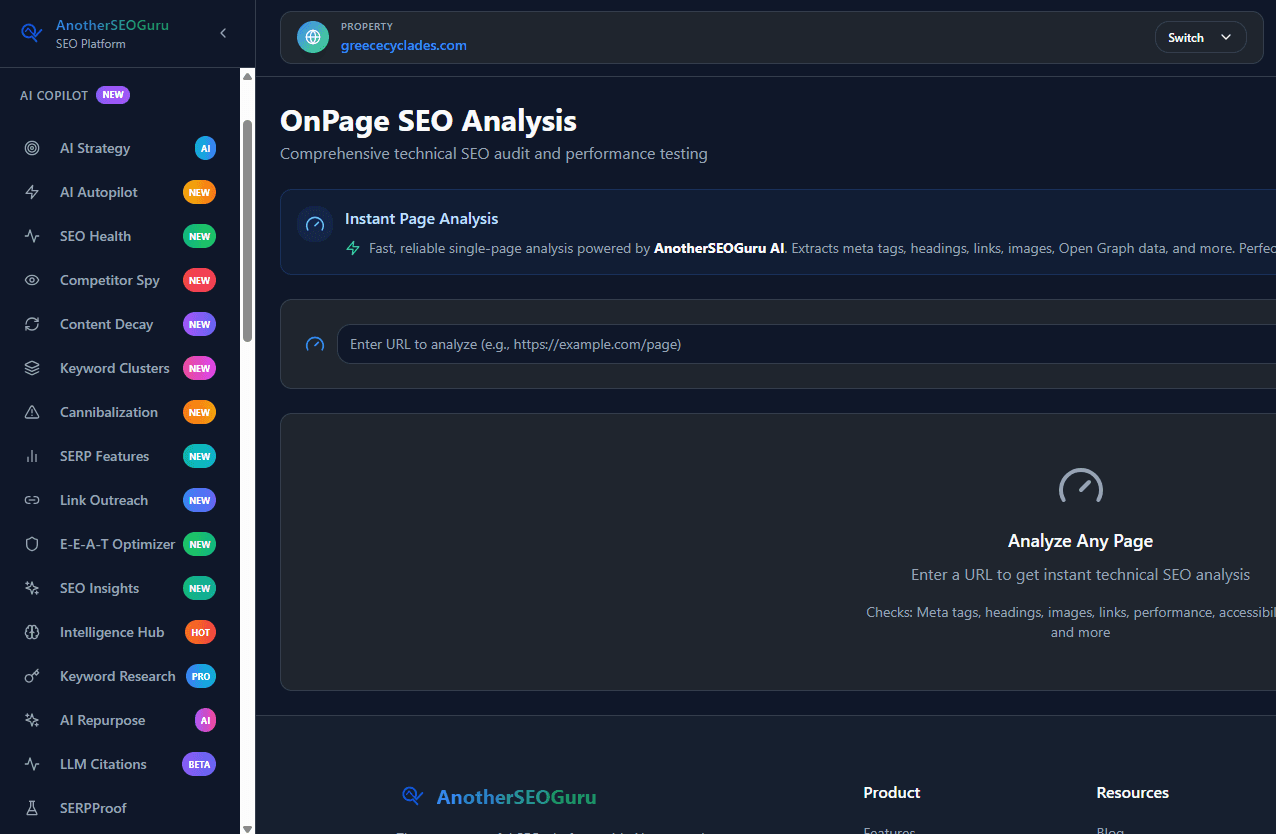Click the HOT badge on Intelligence Hub

tap(200, 632)
